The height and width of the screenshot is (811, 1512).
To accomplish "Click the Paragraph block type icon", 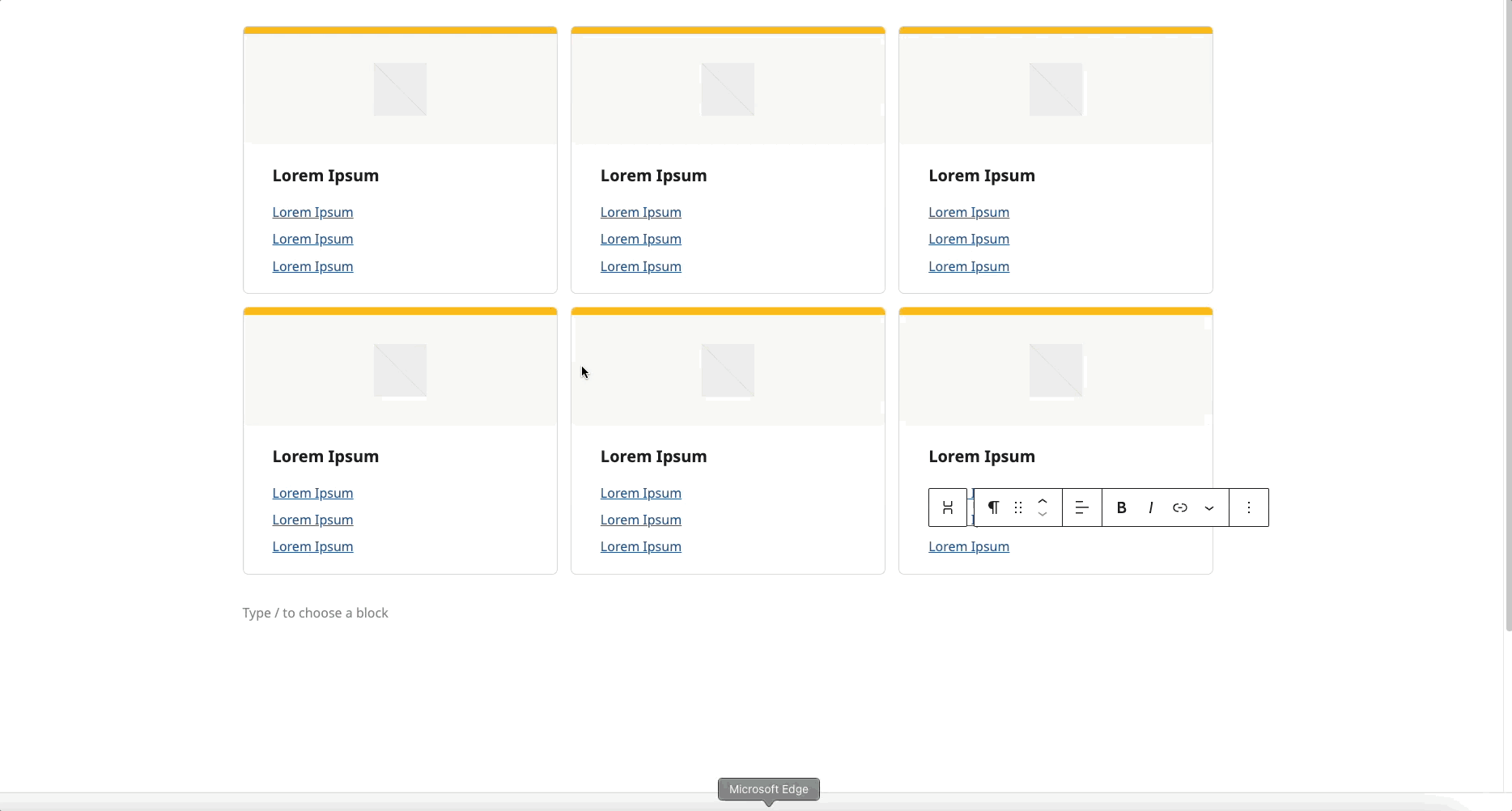I will (993, 507).
